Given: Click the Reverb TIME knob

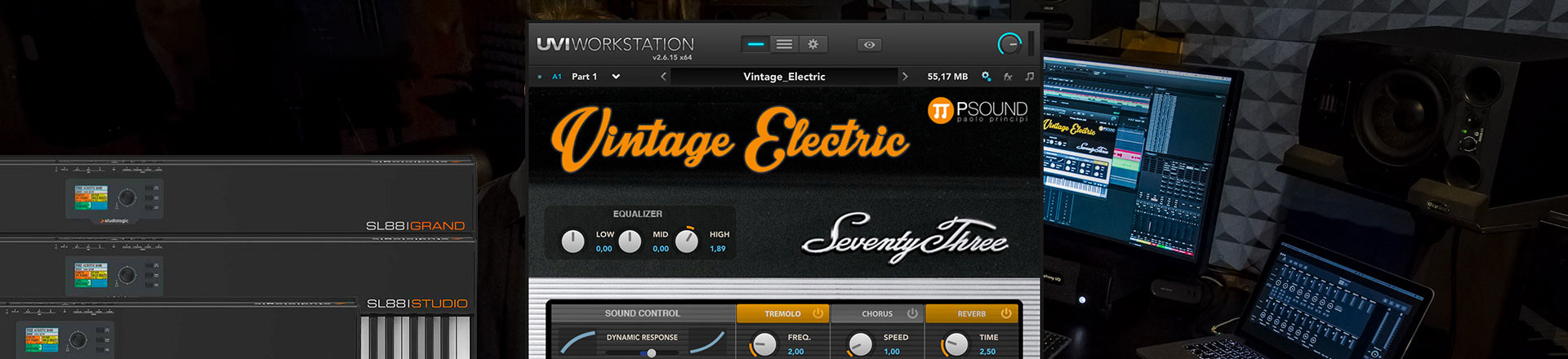Looking at the screenshot, I should (x=955, y=344).
